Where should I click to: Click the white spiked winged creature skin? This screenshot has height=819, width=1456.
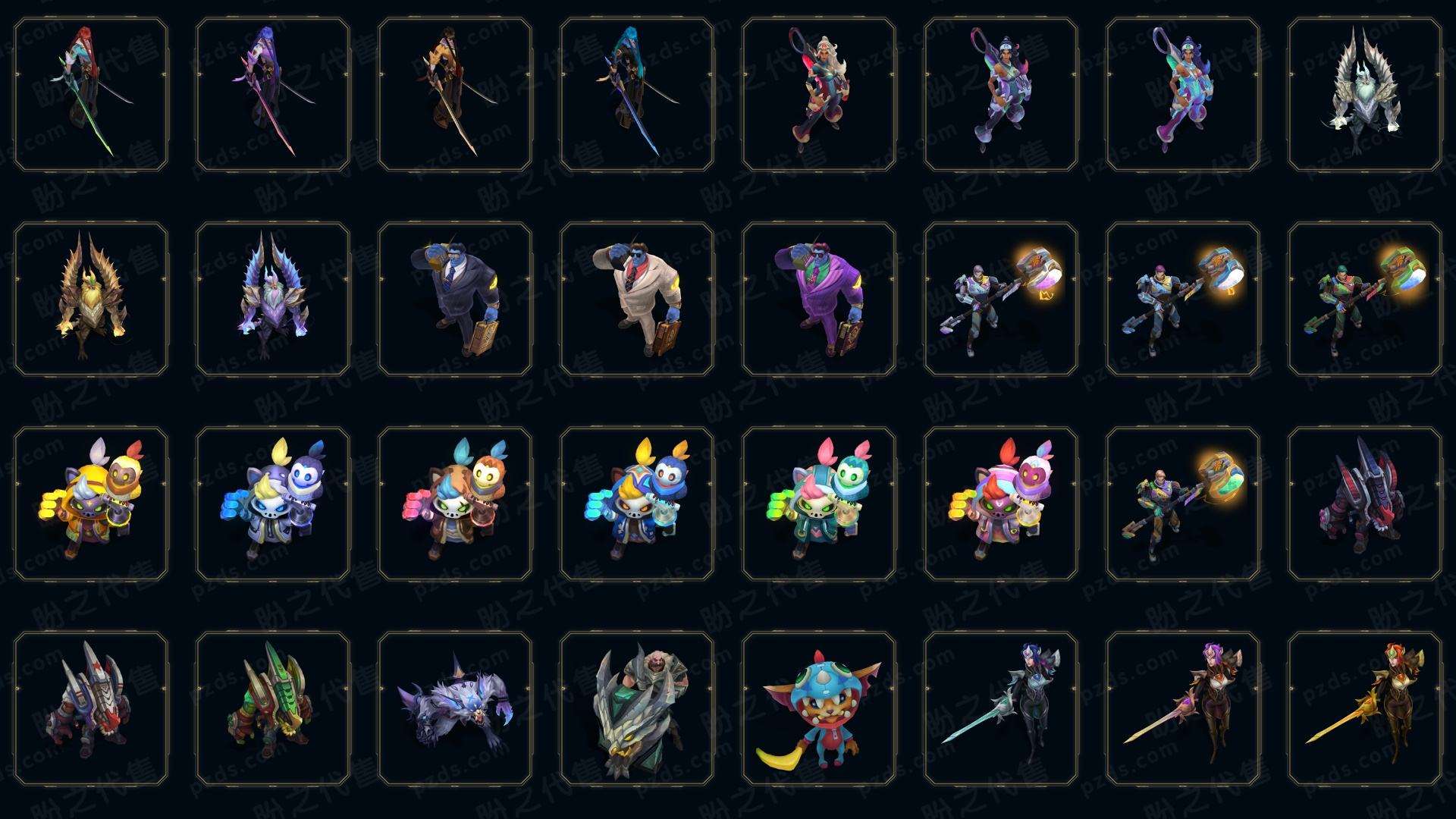tap(1365, 95)
